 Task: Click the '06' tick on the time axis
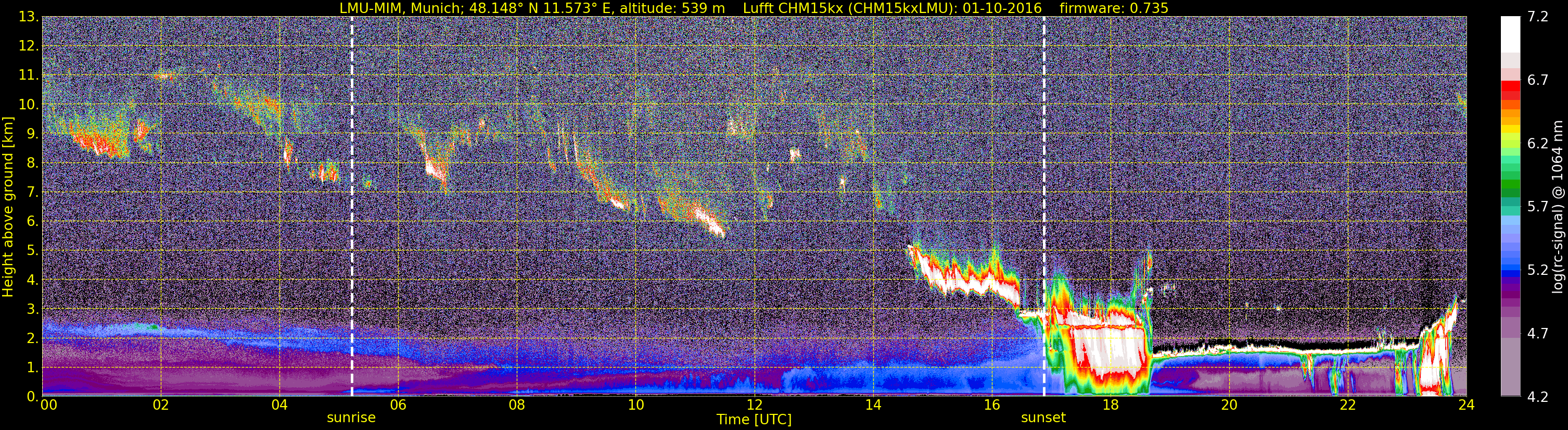[x=398, y=406]
